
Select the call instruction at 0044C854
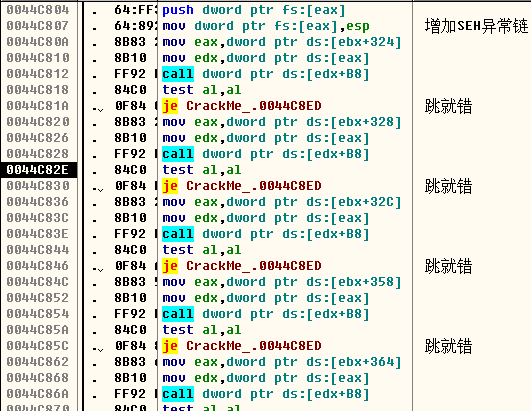coord(266,314)
